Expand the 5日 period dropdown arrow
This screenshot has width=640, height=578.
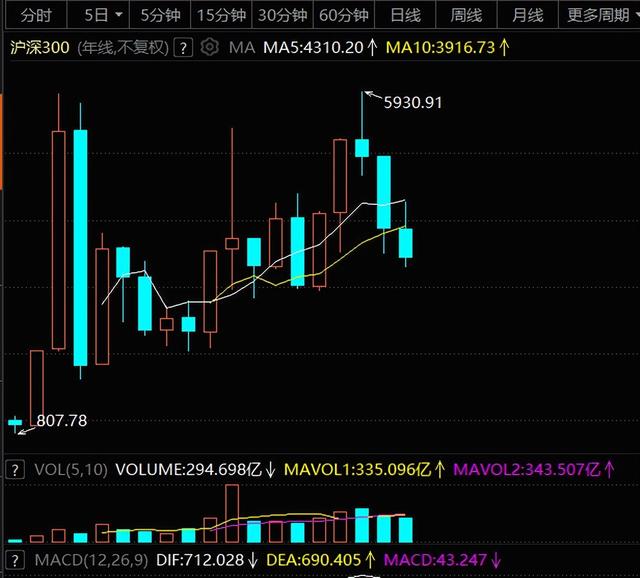pos(119,15)
